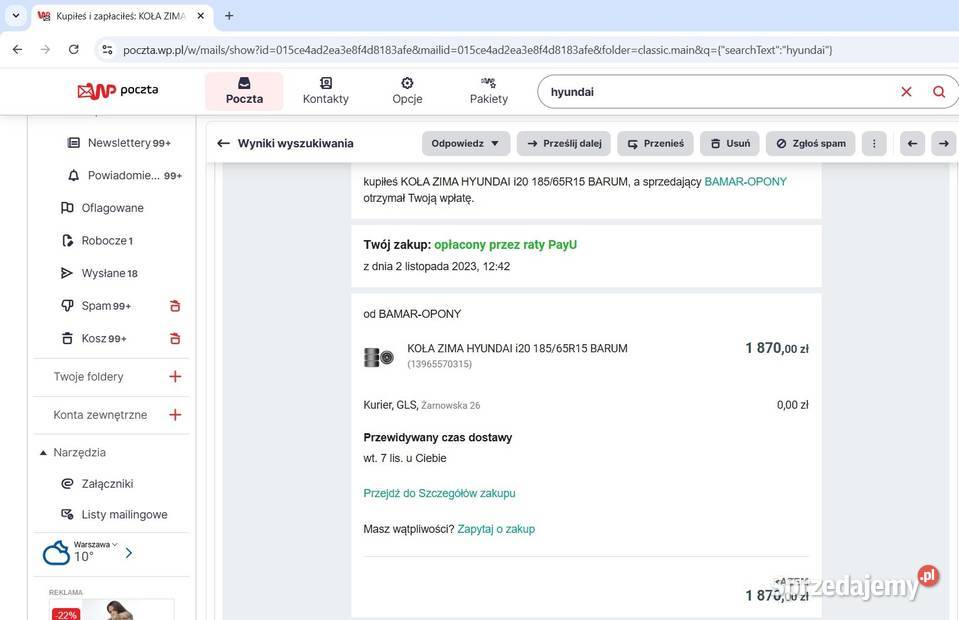
Task: Select the 'Kurier, GLS' delivery line
Action: pyautogui.click(x=422, y=405)
